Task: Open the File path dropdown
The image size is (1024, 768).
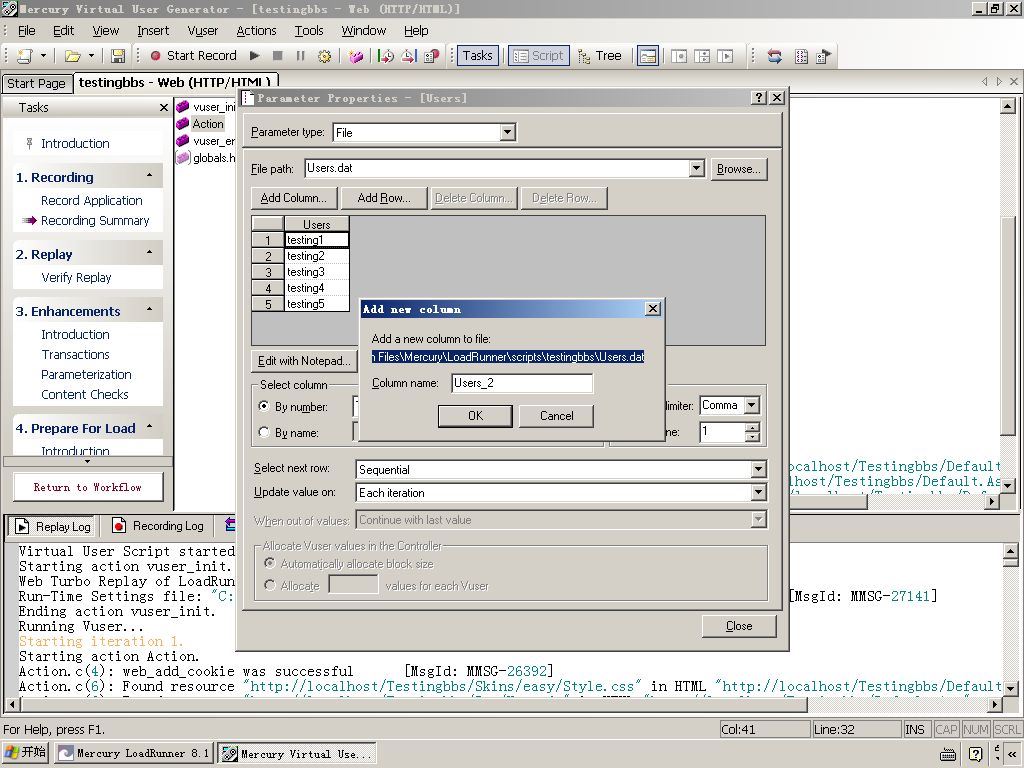Action: [x=696, y=168]
